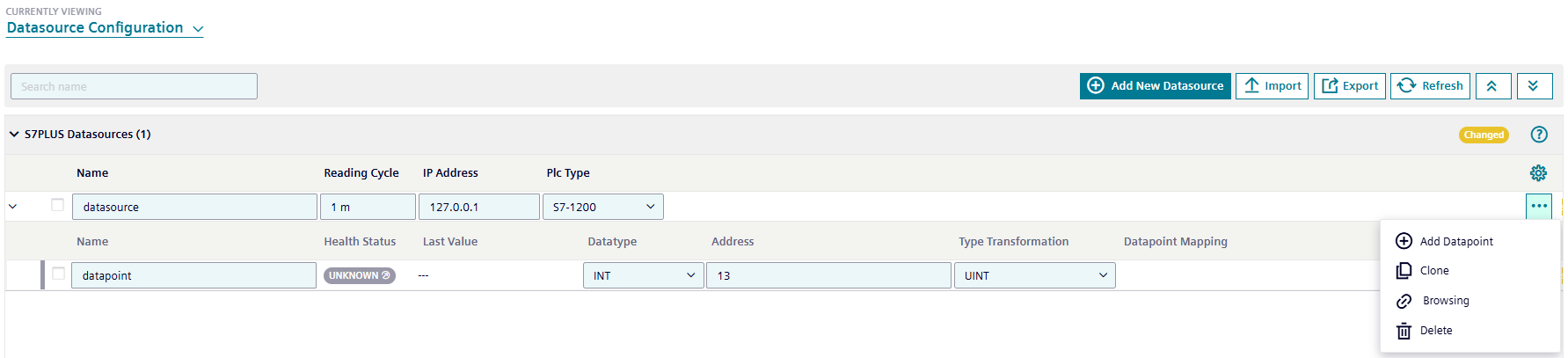Tick the datapoint row checkbox
The image size is (1568, 358).
tap(58, 274)
